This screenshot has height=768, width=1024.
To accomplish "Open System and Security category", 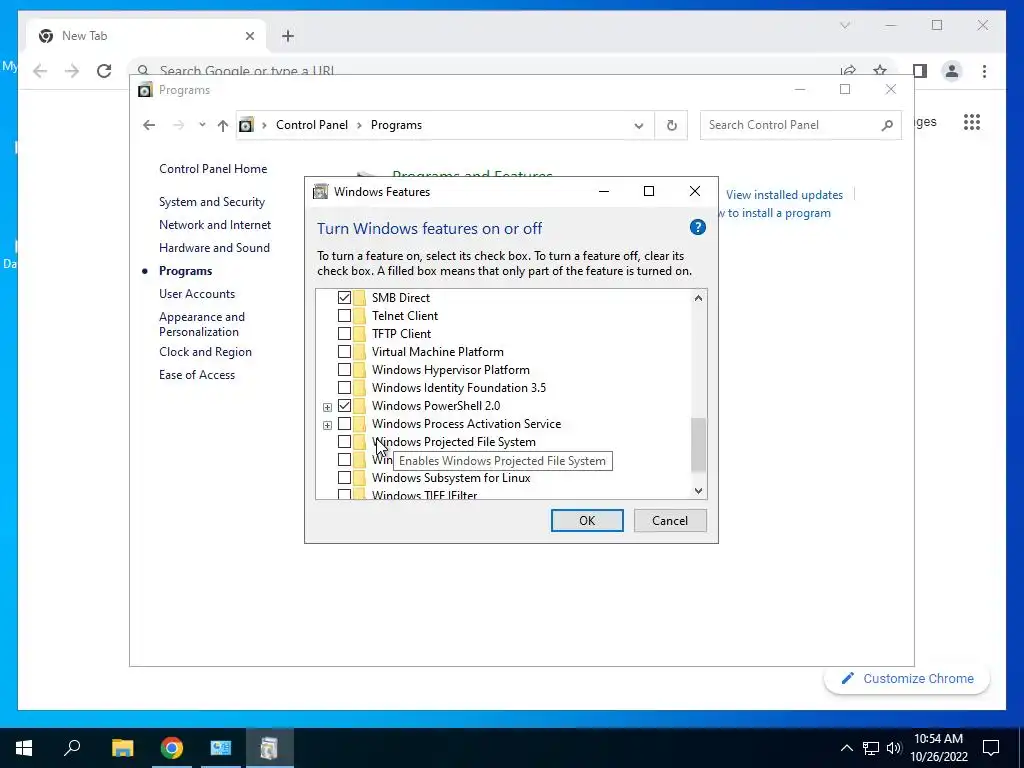I will coord(212,202).
